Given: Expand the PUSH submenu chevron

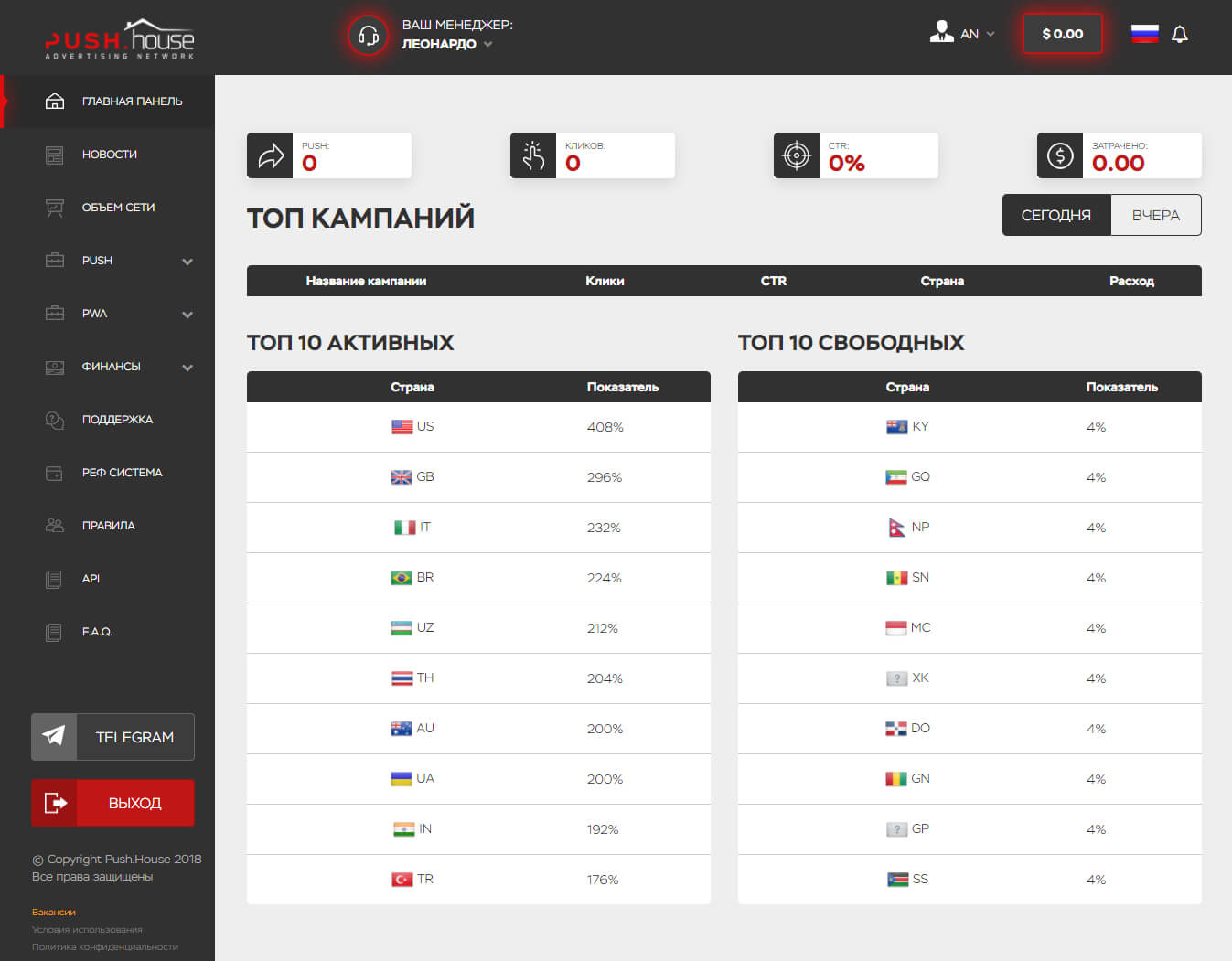Looking at the screenshot, I should [x=187, y=262].
